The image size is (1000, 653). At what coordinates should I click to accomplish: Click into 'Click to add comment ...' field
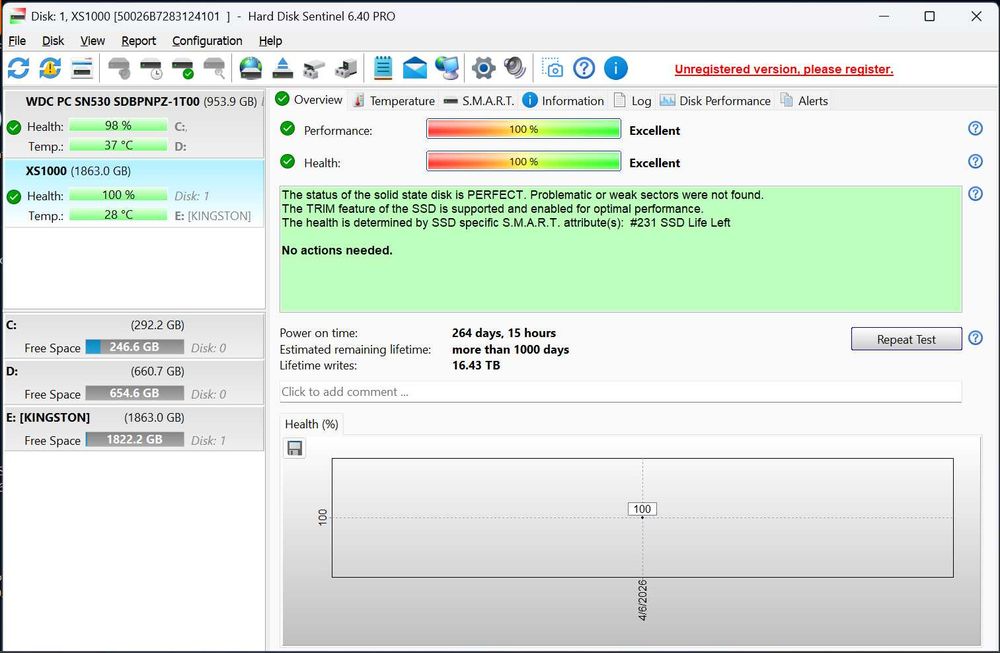point(620,392)
